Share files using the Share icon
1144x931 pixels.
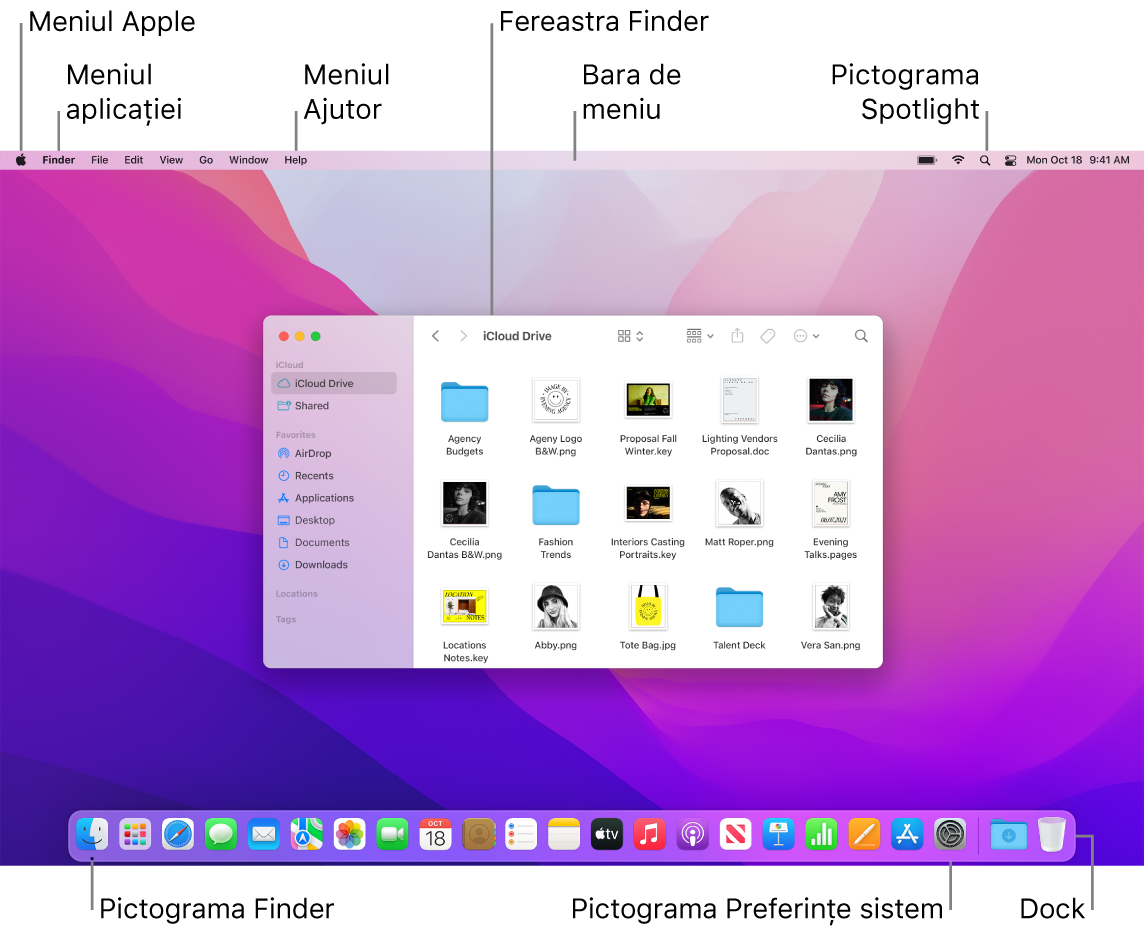click(x=738, y=335)
